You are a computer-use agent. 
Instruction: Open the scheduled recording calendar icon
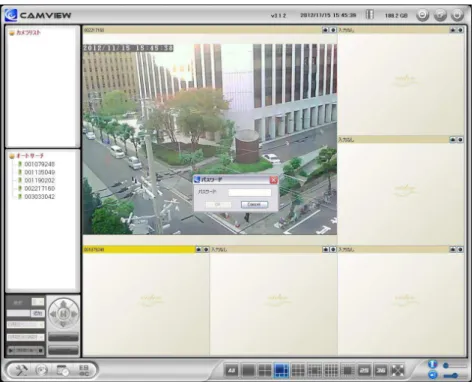coord(62,370)
